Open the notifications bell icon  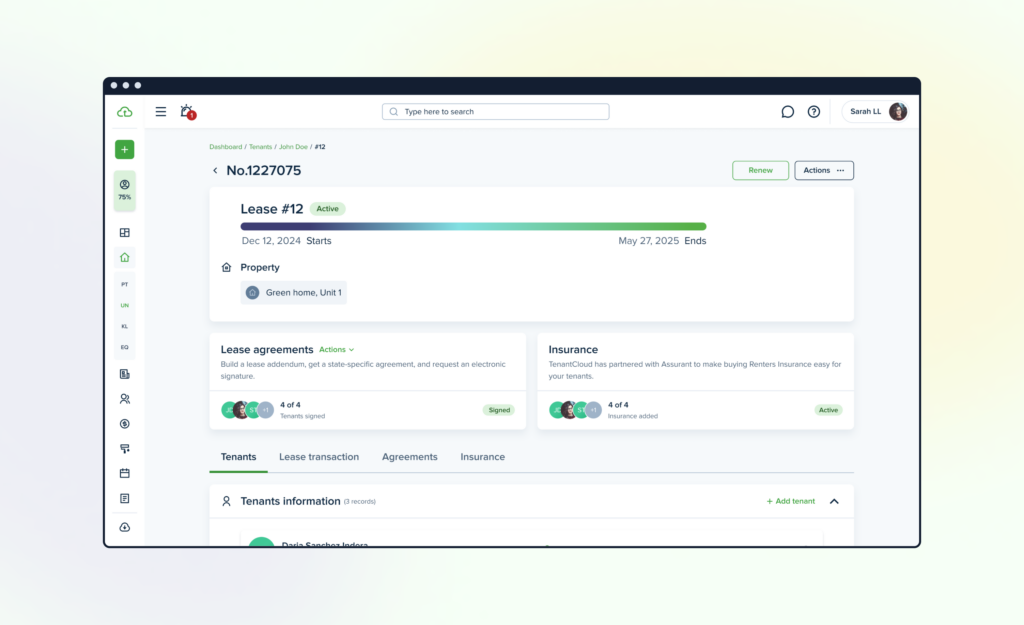click(187, 112)
